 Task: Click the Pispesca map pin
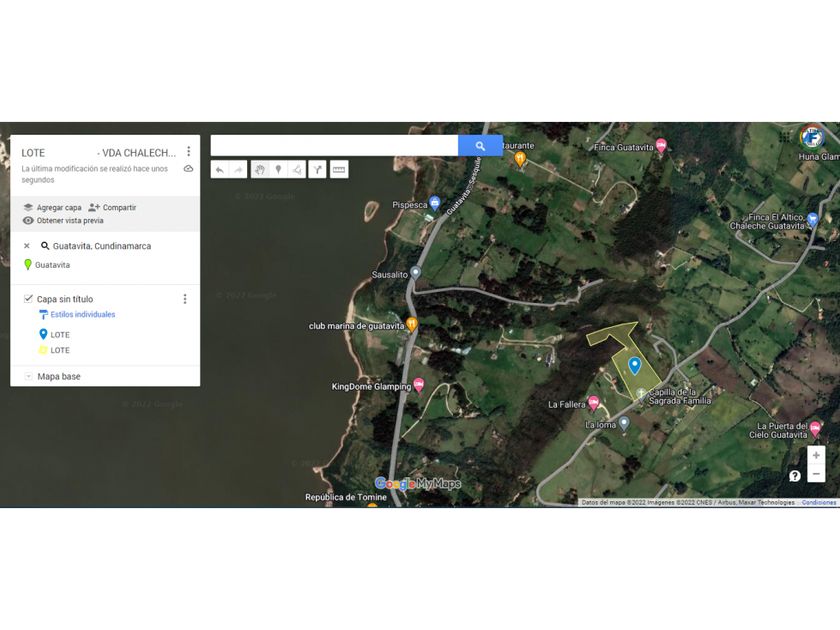(435, 204)
